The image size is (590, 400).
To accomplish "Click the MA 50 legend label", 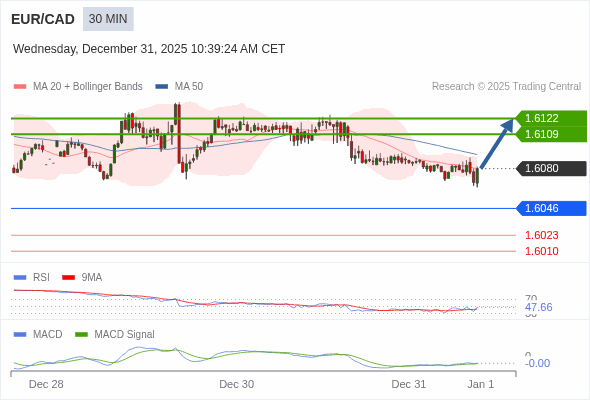I will point(189,87).
